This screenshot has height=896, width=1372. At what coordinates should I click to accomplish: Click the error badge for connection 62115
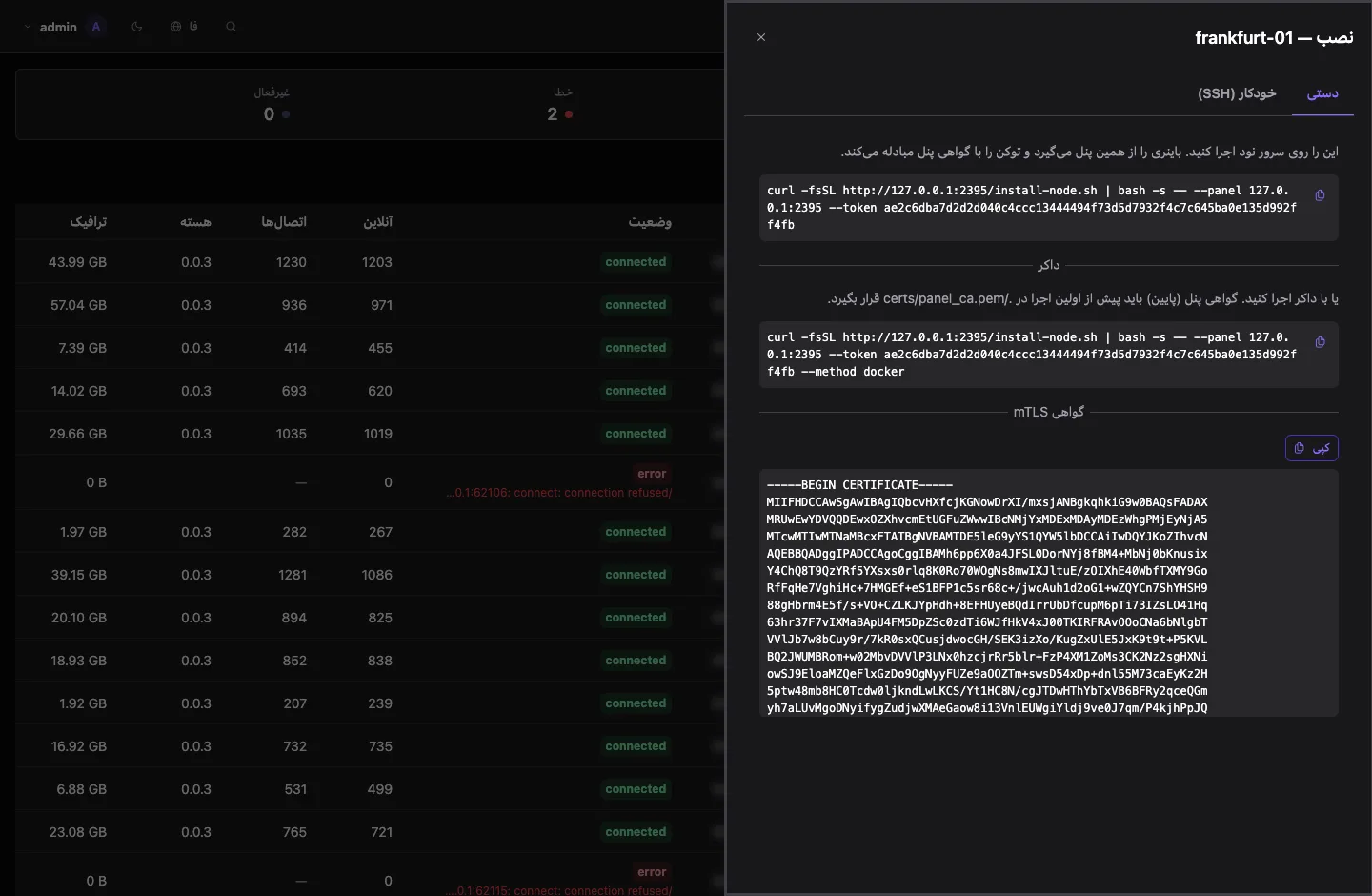pos(652,872)
